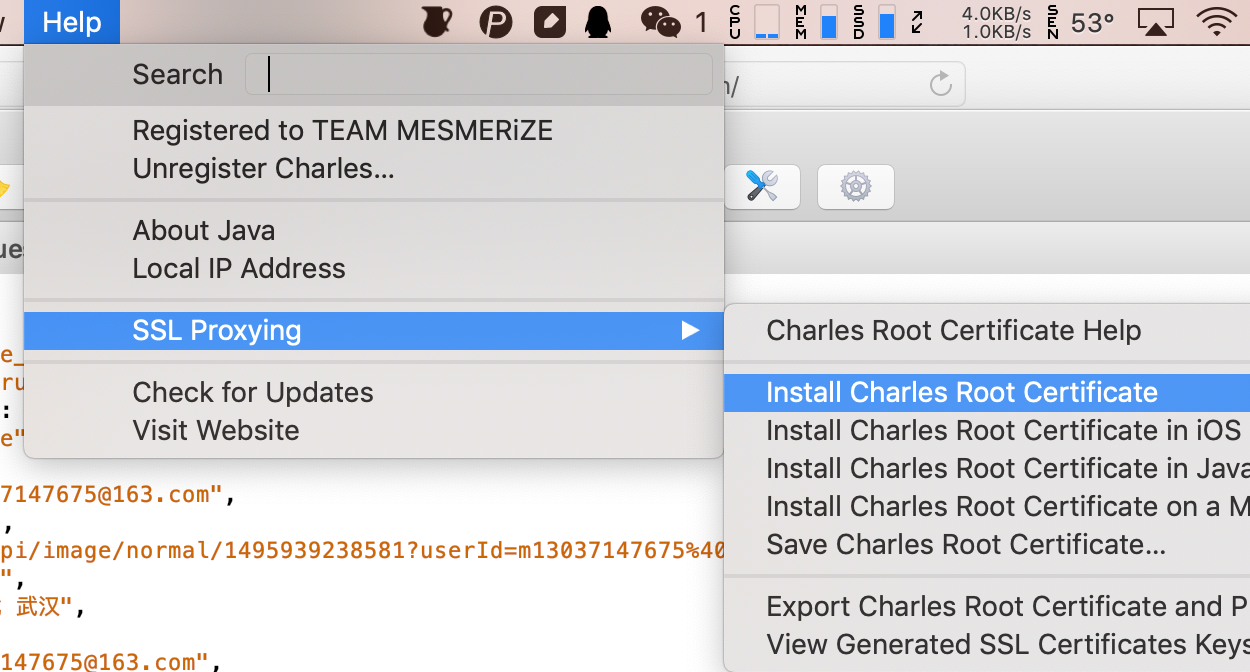Click the image/normal URL text line
The width and height of the screenshot is (1250, 672).
[362, 550]
